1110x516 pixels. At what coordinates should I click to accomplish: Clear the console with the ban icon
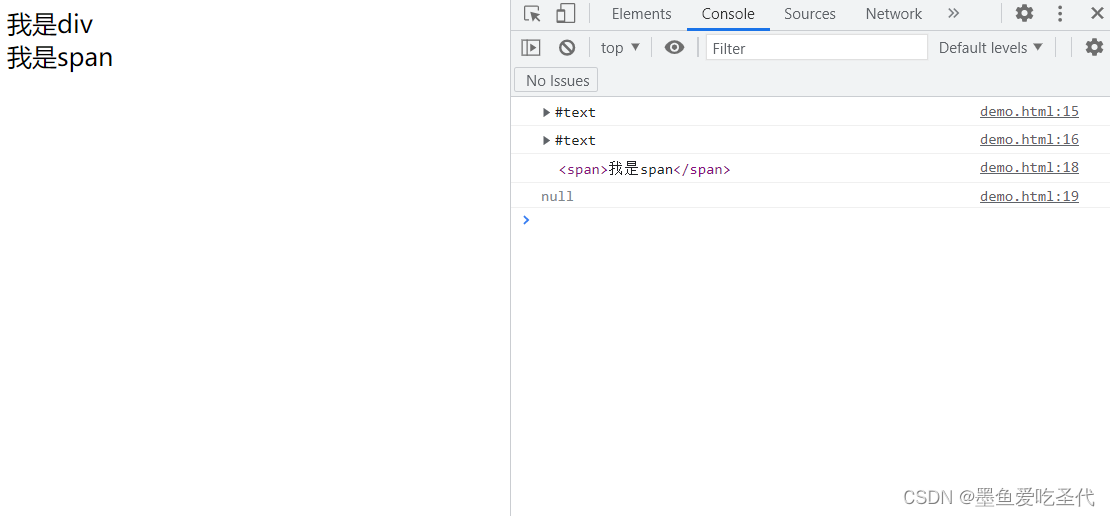tap(566, 47)
